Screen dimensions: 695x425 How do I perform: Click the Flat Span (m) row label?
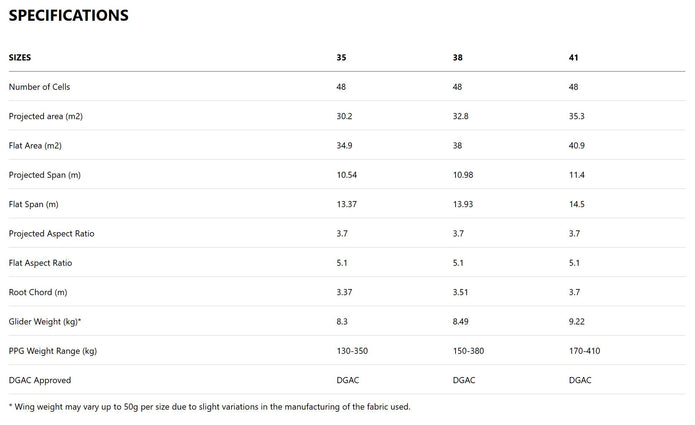[x=35, y=204]
